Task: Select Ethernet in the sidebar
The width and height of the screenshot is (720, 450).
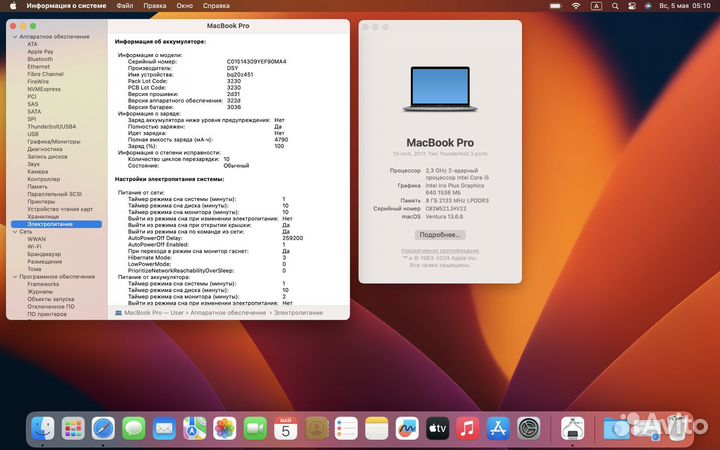Action: [39, 67]
